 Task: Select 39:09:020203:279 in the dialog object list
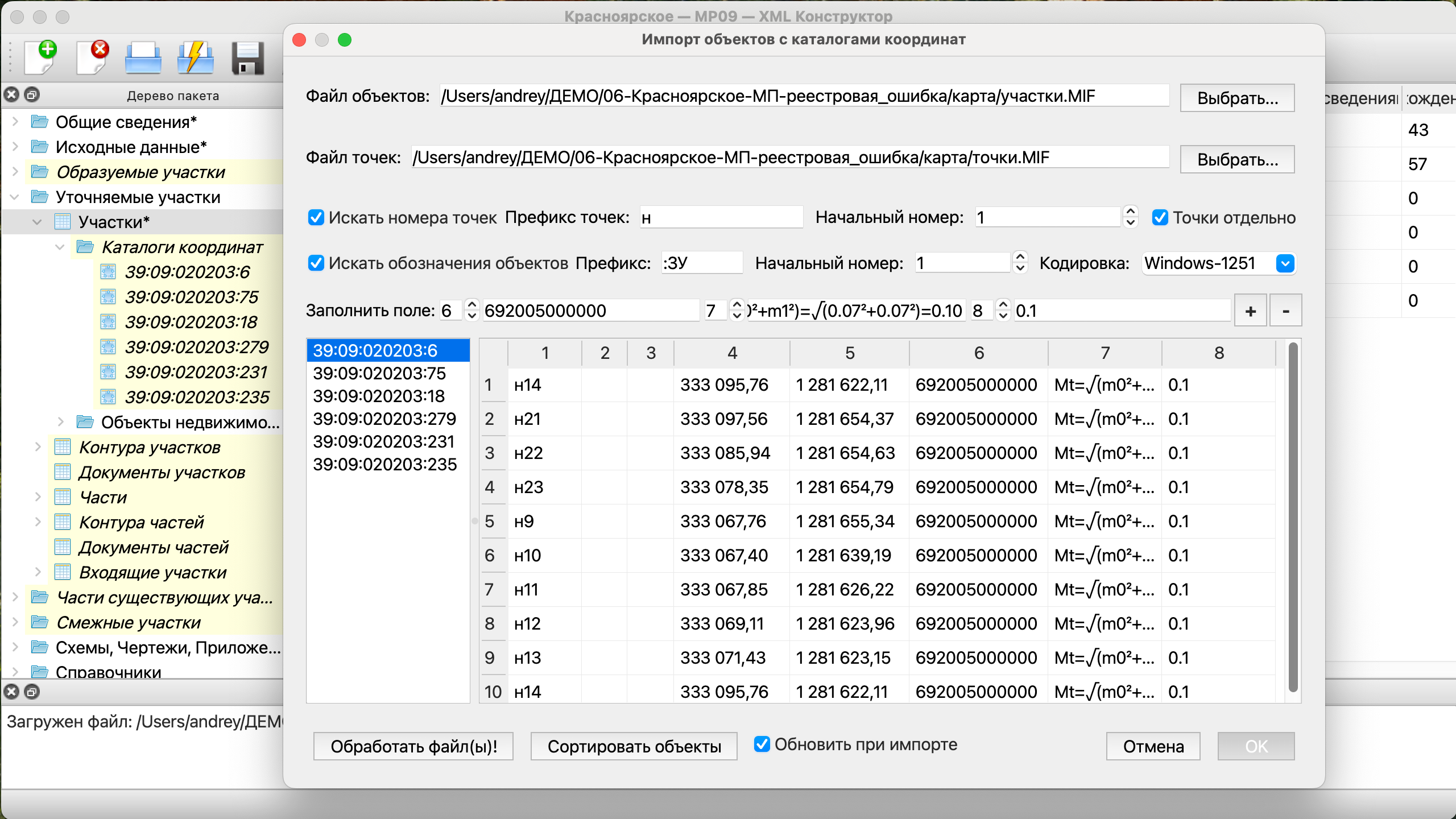(388, 419)
